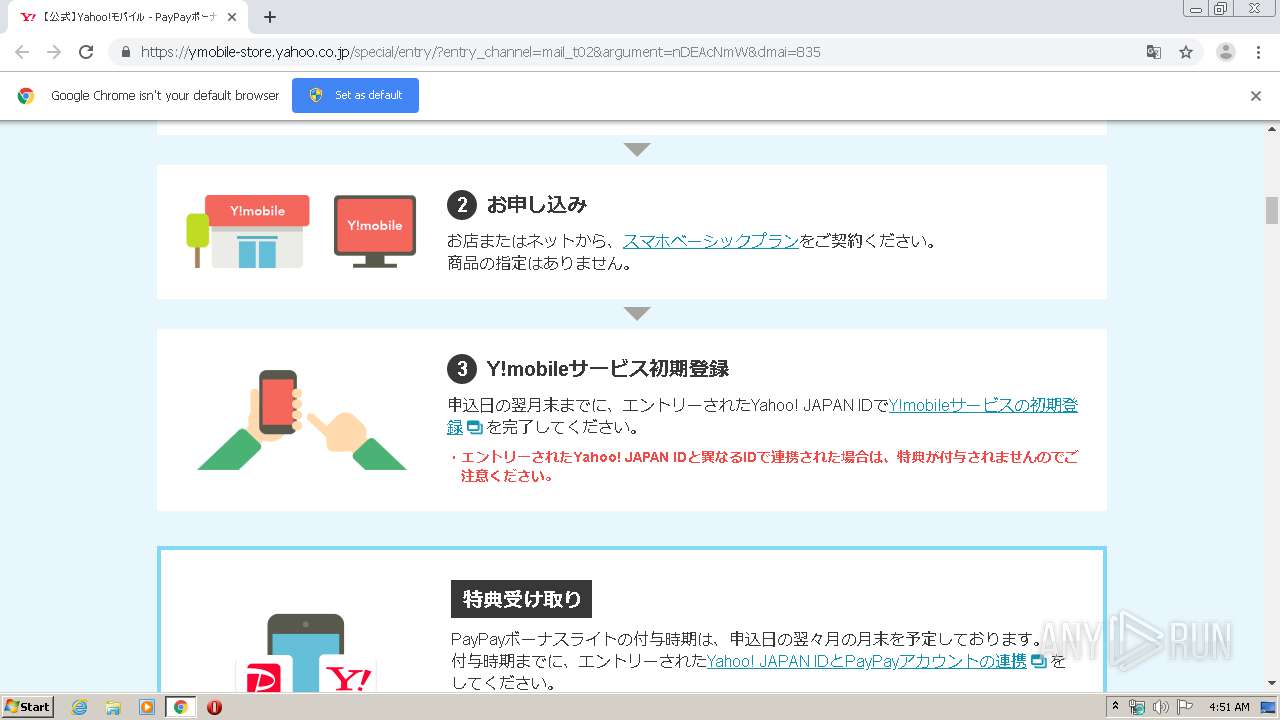Click the address bar URL
This screenshot has width=1280, height=720.
click(480, 52)
